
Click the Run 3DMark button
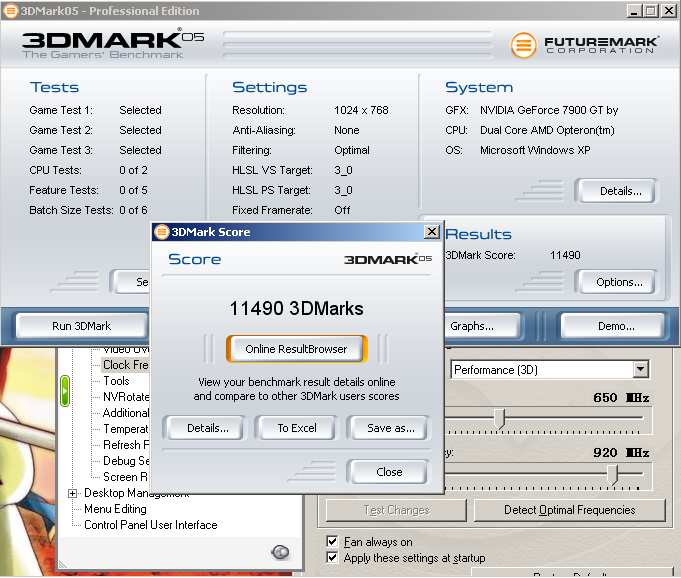[82, 326]
